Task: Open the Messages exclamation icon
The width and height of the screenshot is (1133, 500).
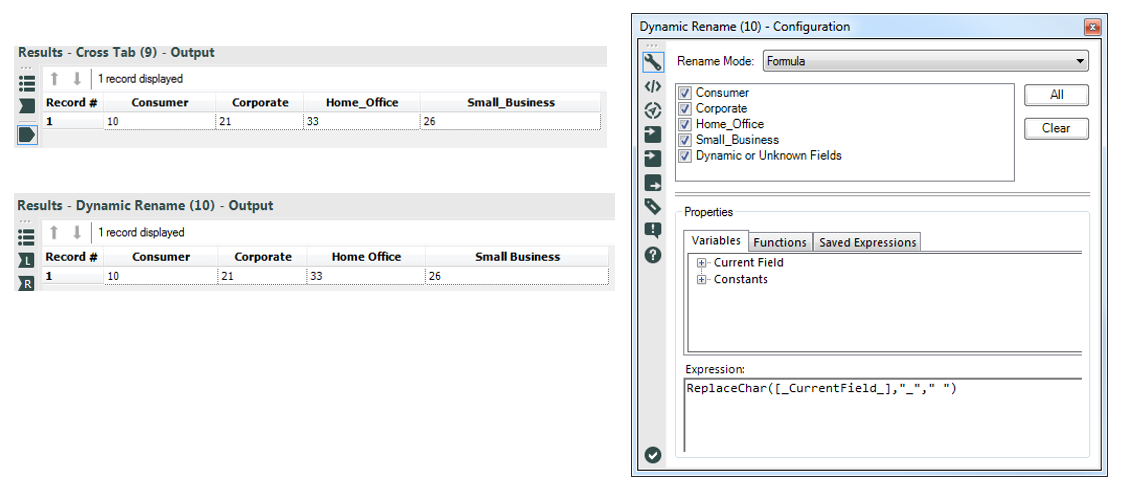Action: coord(653,230)
